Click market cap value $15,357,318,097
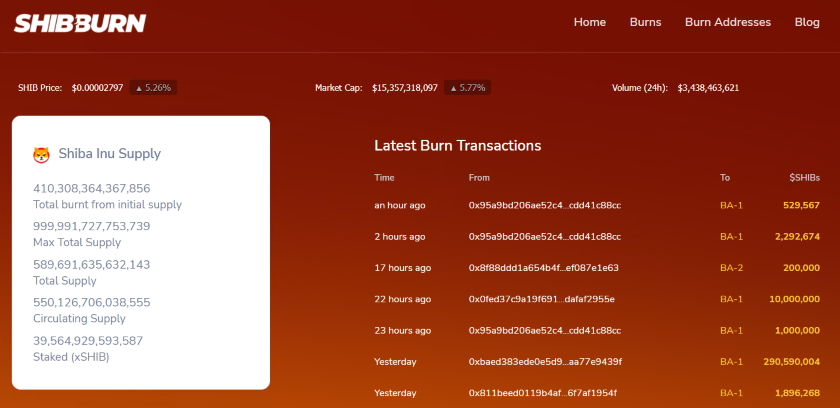 (x=404, y=88)
